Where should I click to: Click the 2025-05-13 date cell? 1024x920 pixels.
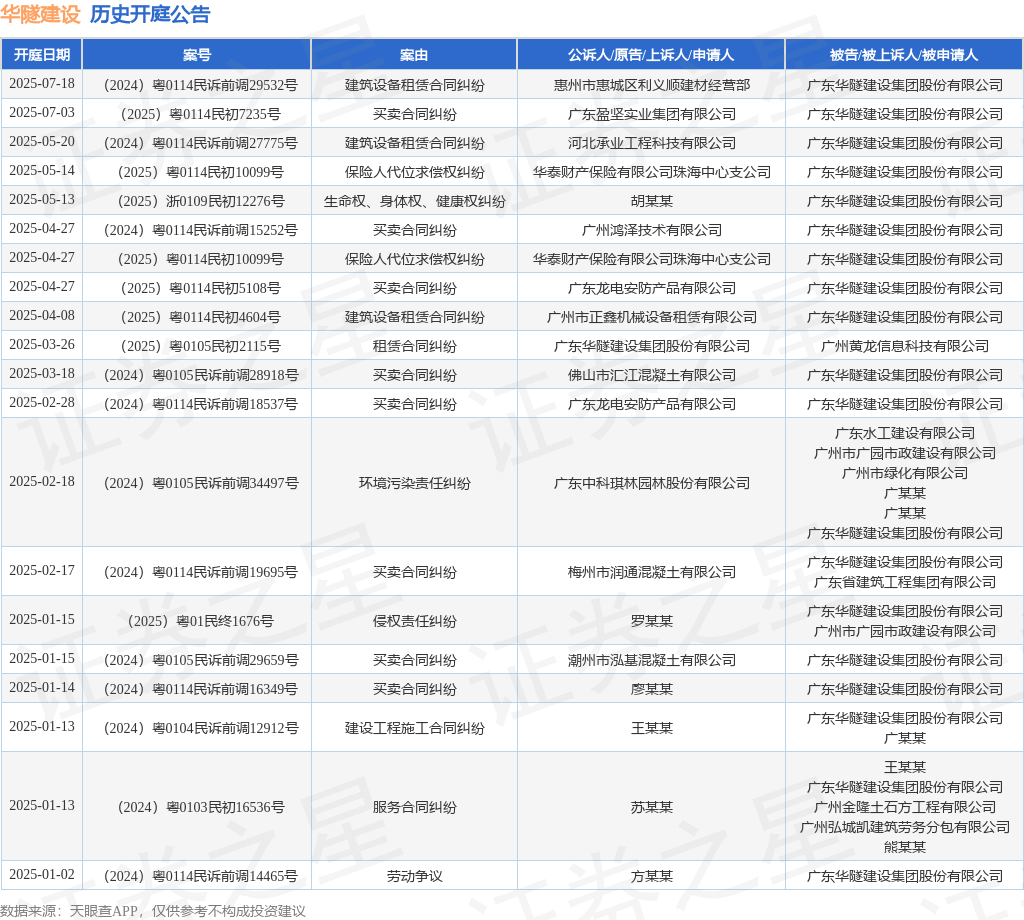click(x=42, y=199)
